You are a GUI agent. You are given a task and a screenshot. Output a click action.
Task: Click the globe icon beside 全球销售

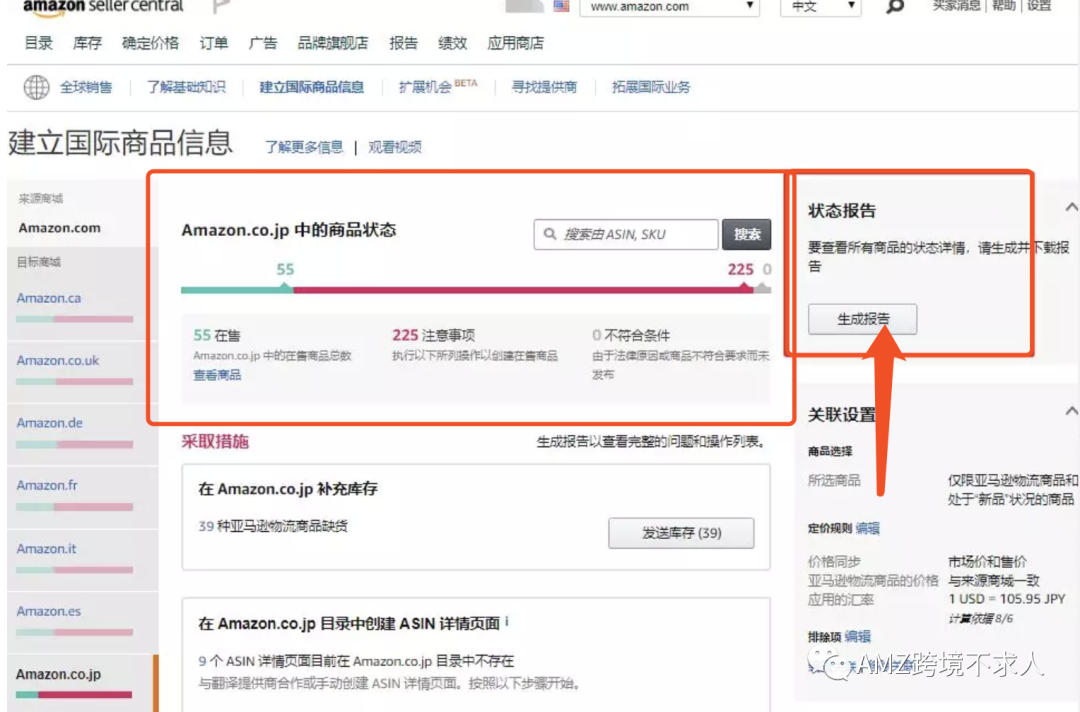[x=37, y=87]
